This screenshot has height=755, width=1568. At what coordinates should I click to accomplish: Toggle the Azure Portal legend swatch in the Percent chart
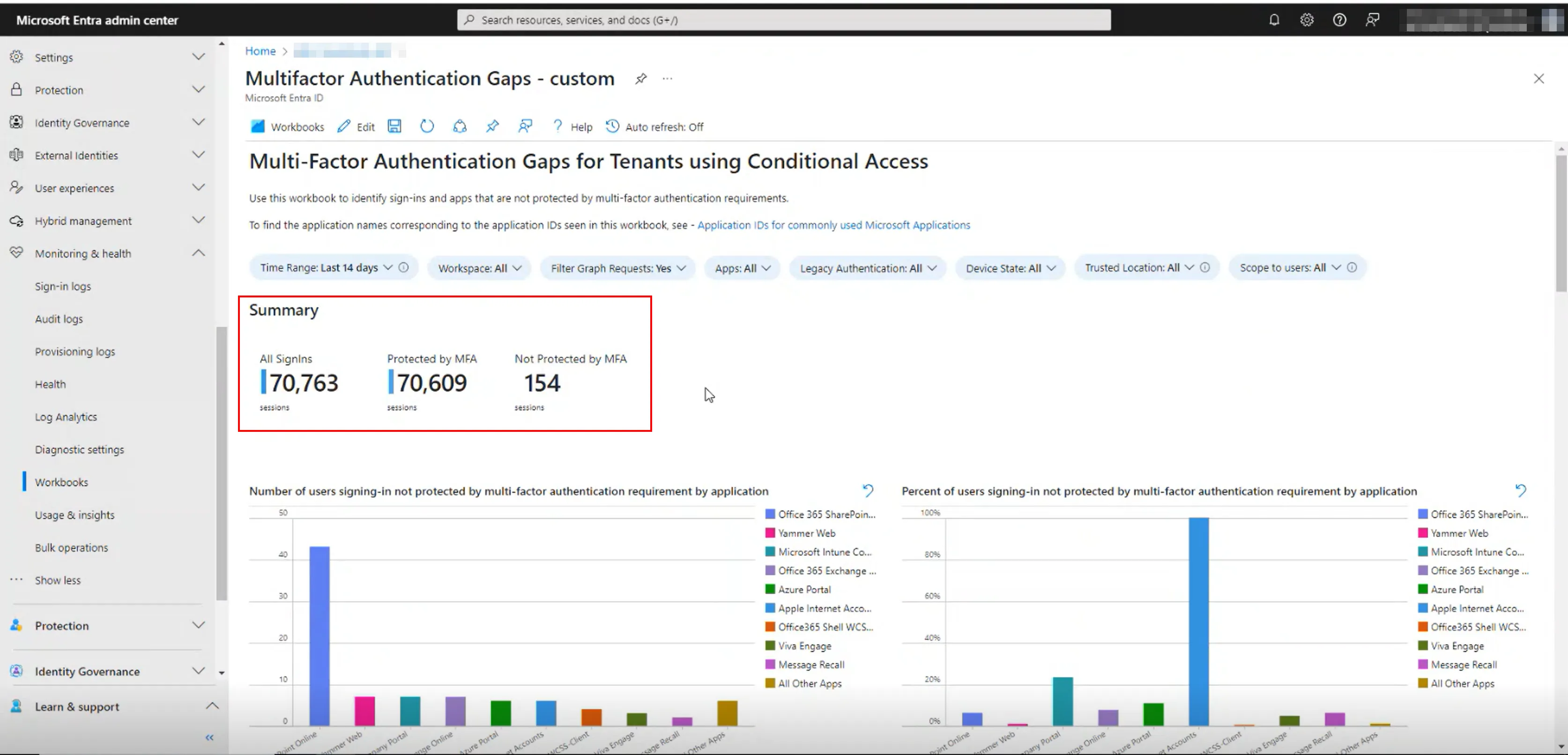click(1422, 589)
